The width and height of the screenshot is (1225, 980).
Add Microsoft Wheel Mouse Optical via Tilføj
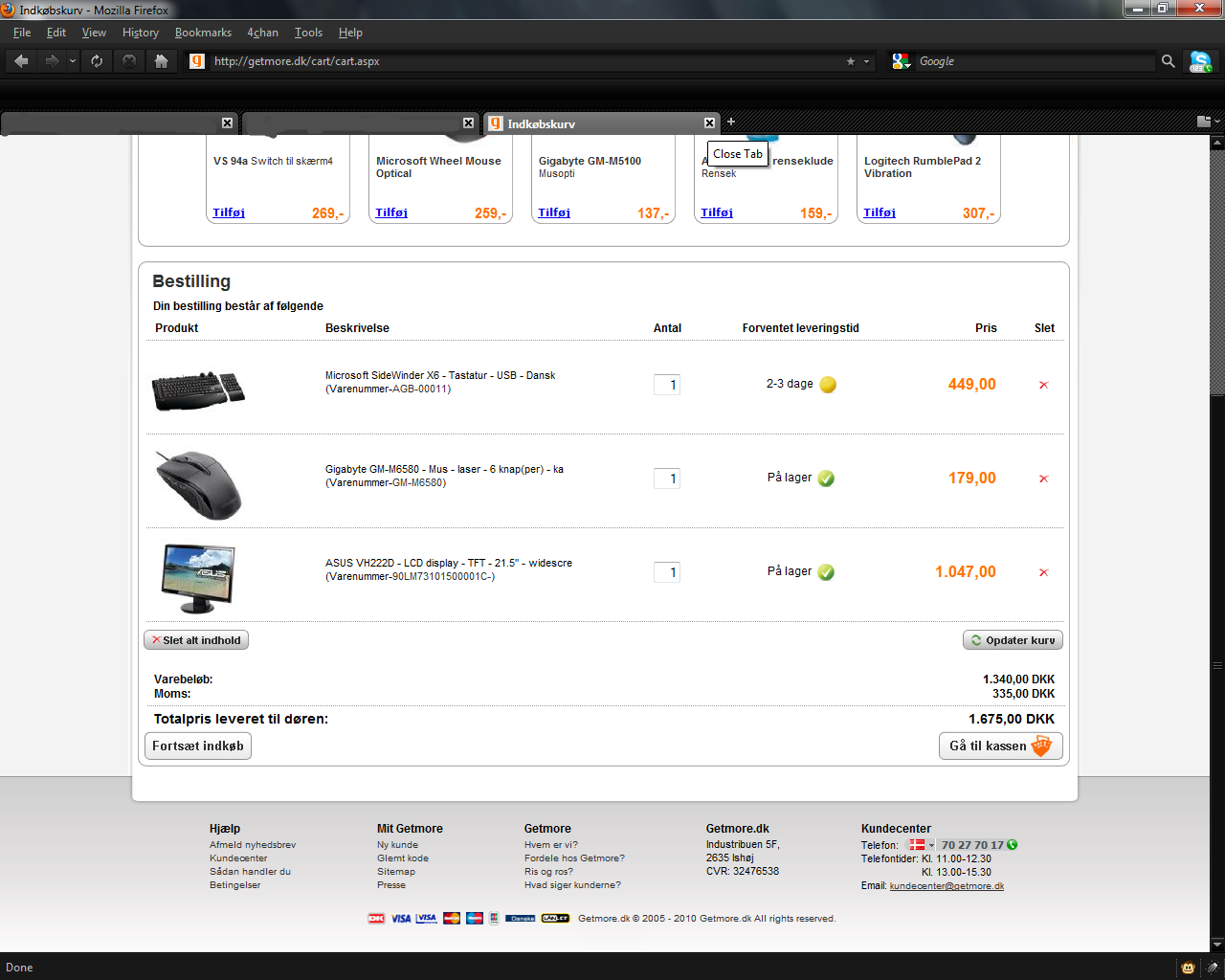(x=391, y=212)
